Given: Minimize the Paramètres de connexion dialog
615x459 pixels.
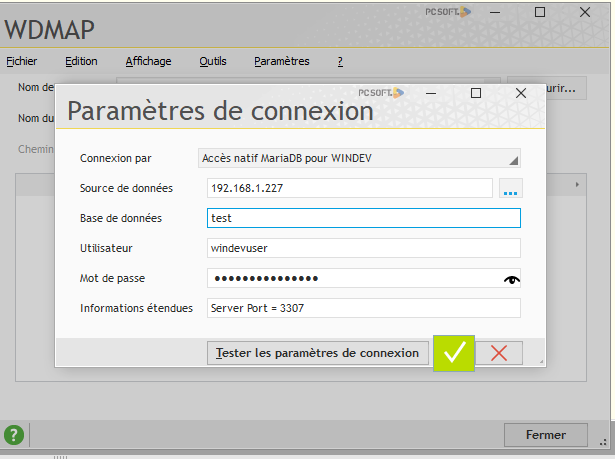Looking at the screenshot, I should pyautogui.click(x=431, y=93).
